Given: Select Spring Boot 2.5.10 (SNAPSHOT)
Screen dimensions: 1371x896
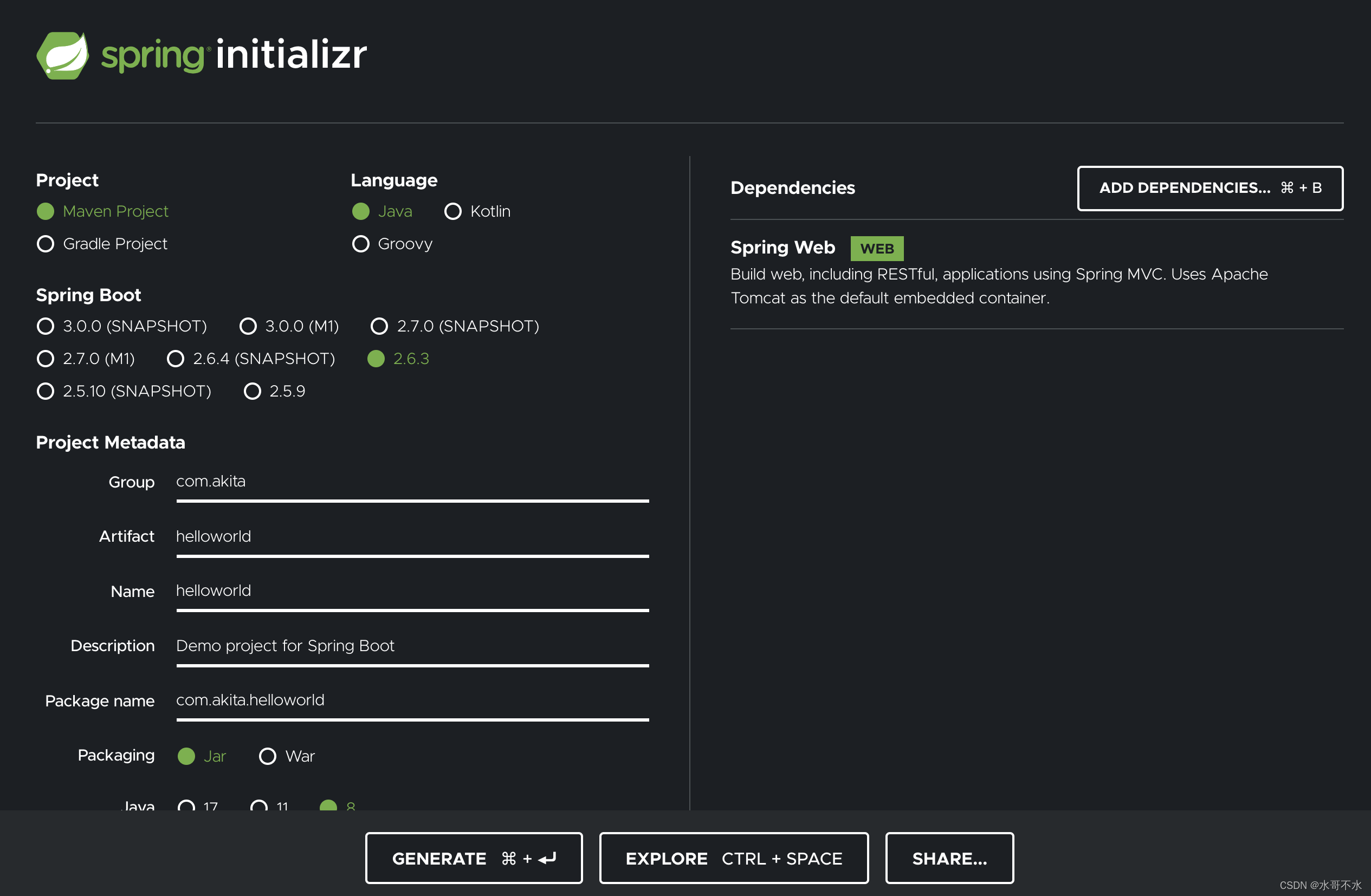Looking at the screenshot, I should 46,391.
